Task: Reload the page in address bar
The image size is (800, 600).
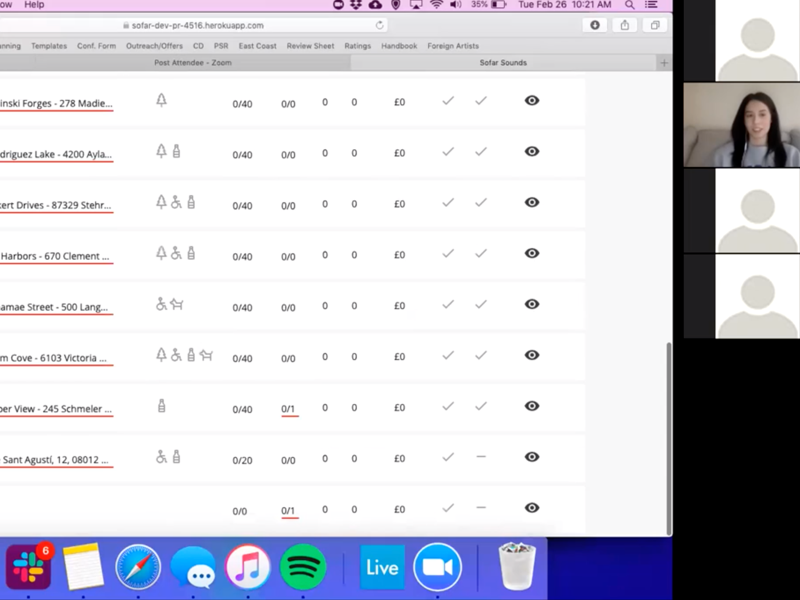Action: (379, 25)
